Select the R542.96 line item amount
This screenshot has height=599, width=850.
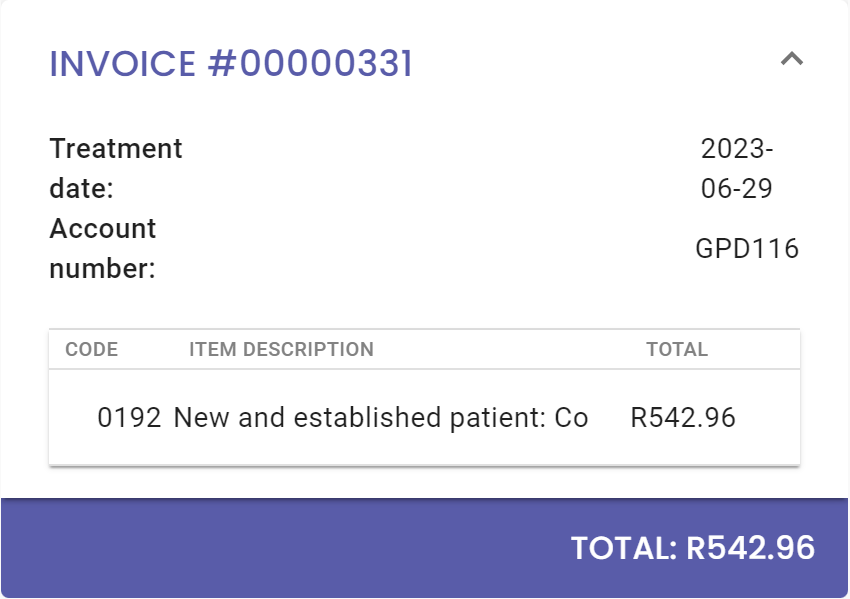[x=683, y=418]
